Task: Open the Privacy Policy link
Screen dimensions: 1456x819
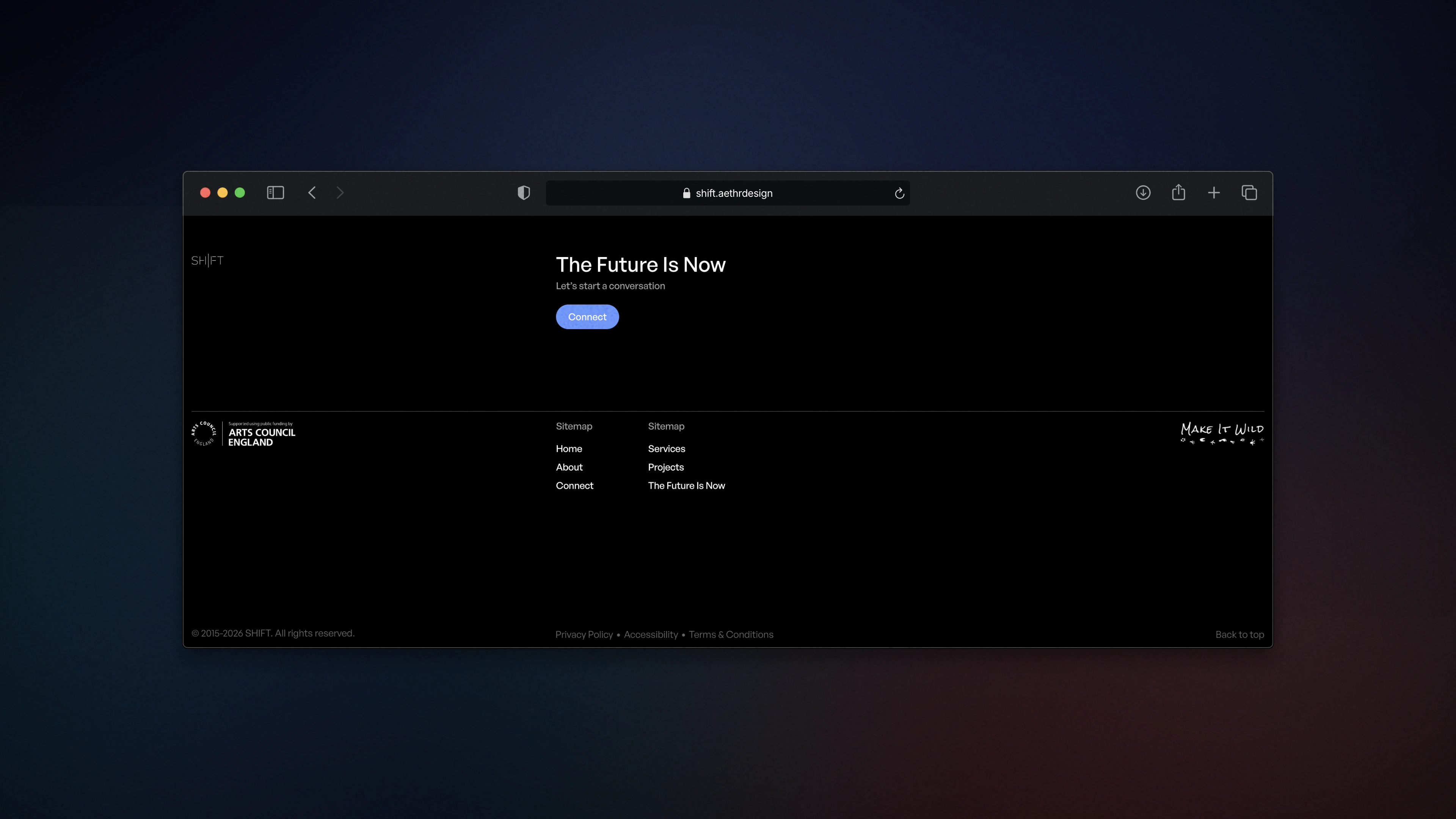Action: point(584,634)
